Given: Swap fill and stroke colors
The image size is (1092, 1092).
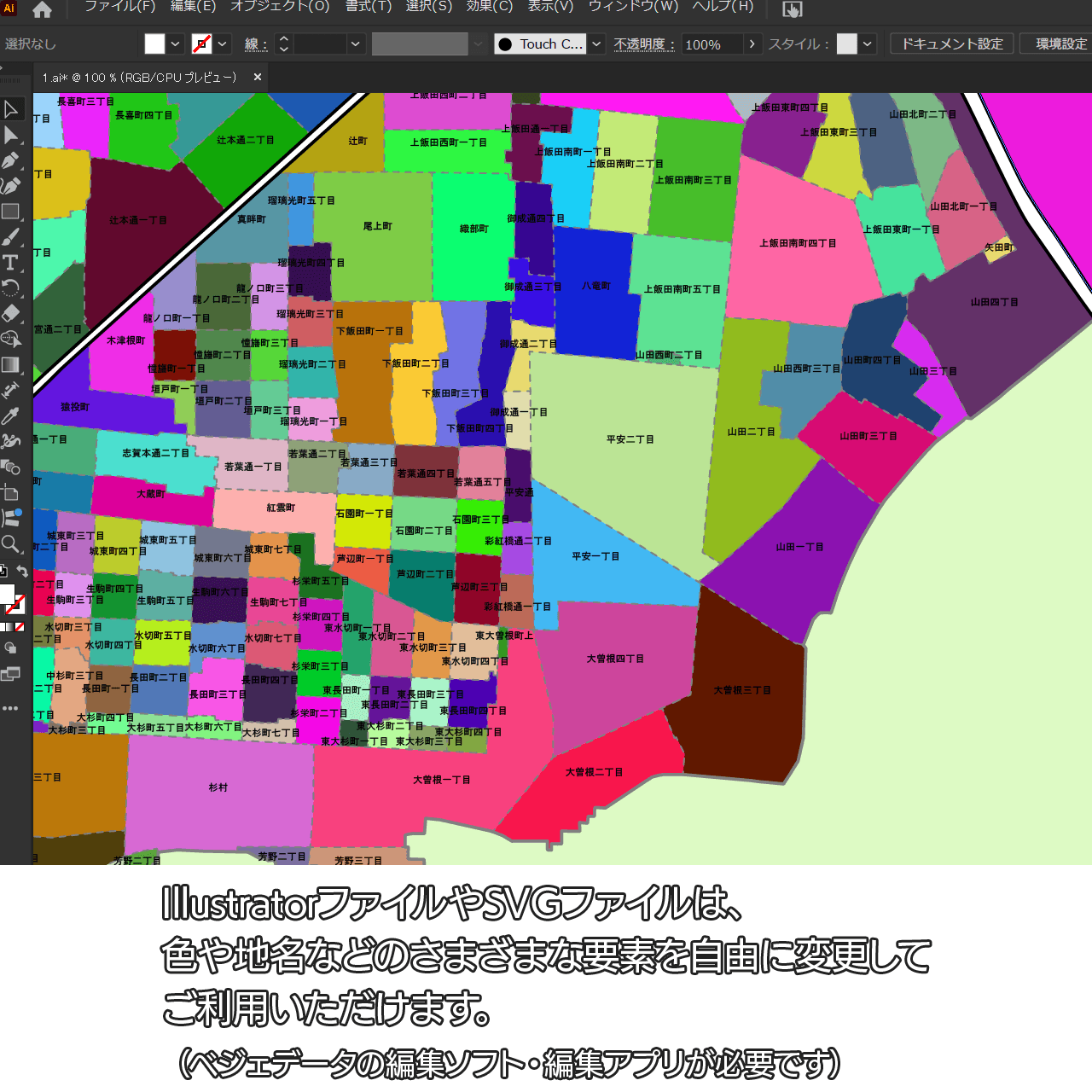Looking at the screenshot, I should [23, 572].
